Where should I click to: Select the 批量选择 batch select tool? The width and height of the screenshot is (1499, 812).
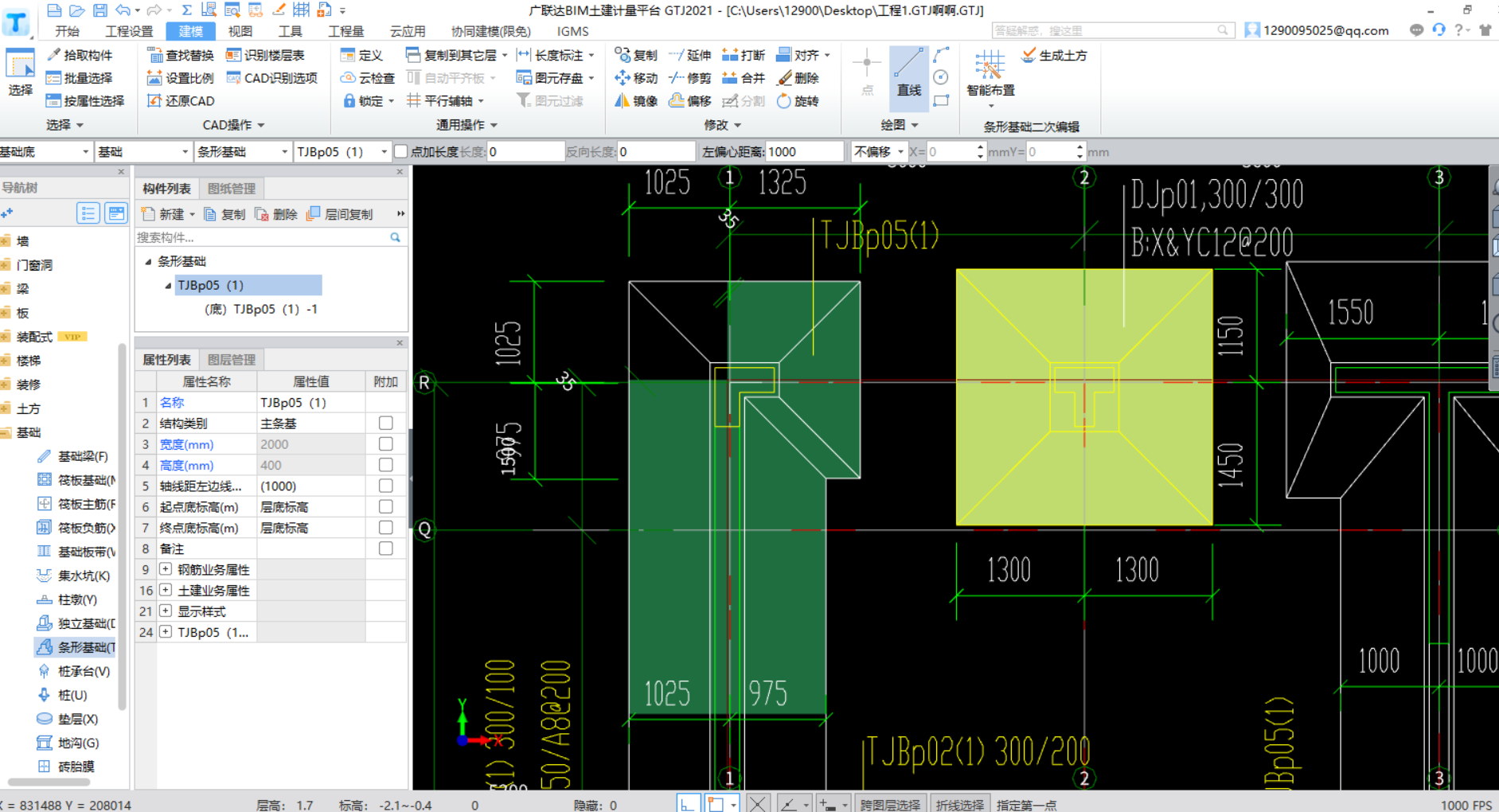80,78
